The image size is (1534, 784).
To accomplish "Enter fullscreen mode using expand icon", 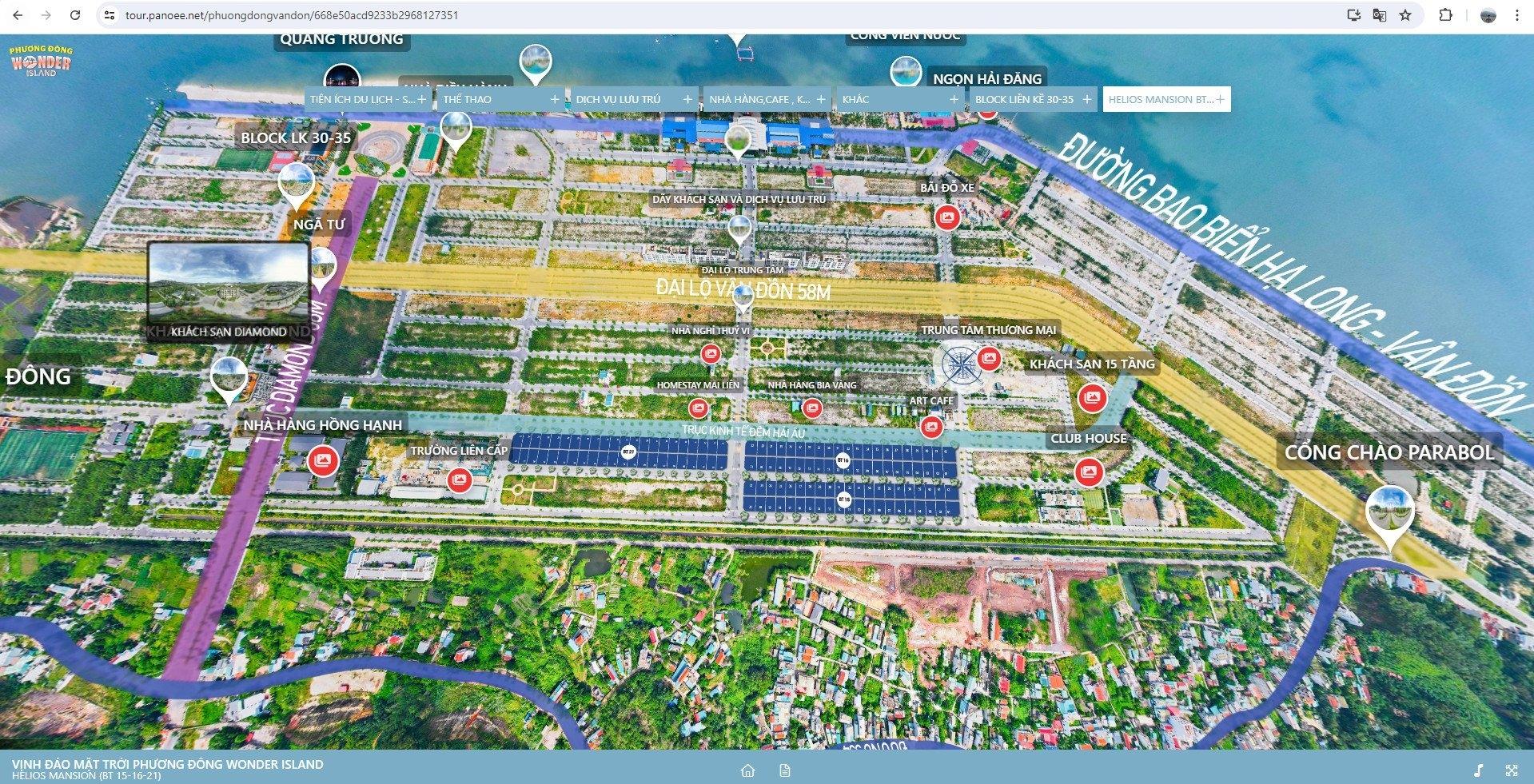I will tap(1511, 770).
